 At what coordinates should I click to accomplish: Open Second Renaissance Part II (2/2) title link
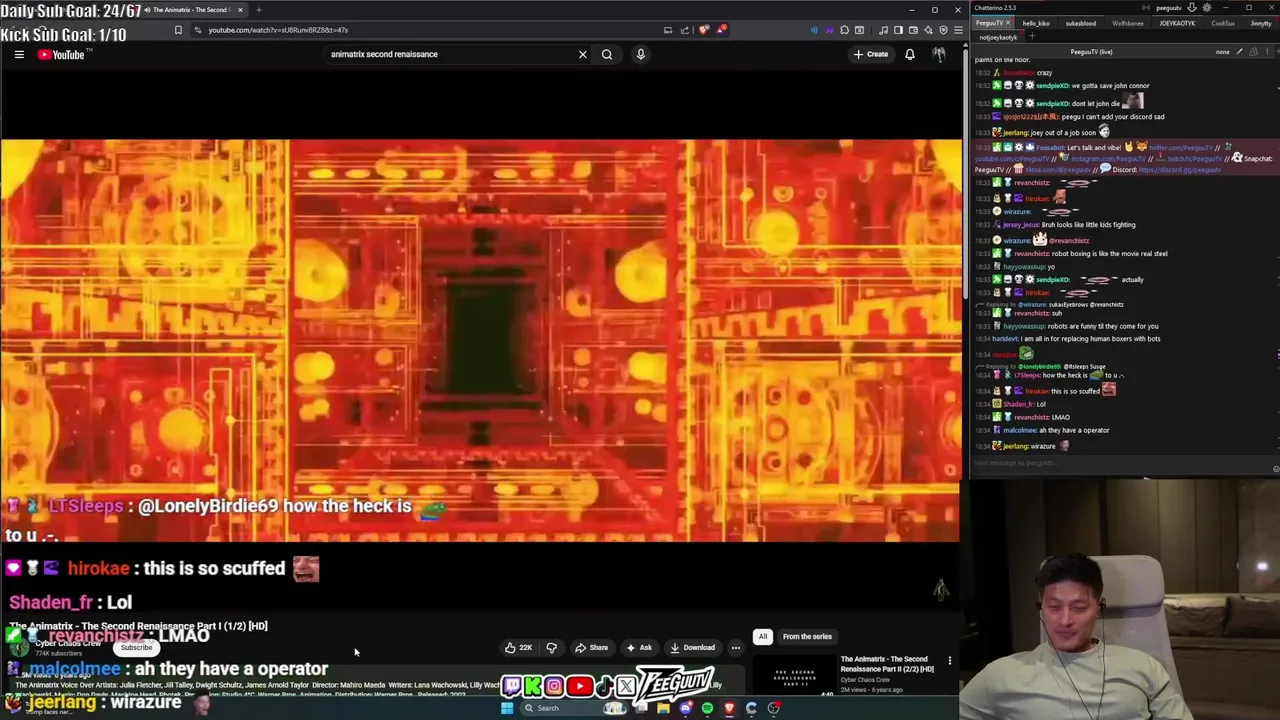887,664
